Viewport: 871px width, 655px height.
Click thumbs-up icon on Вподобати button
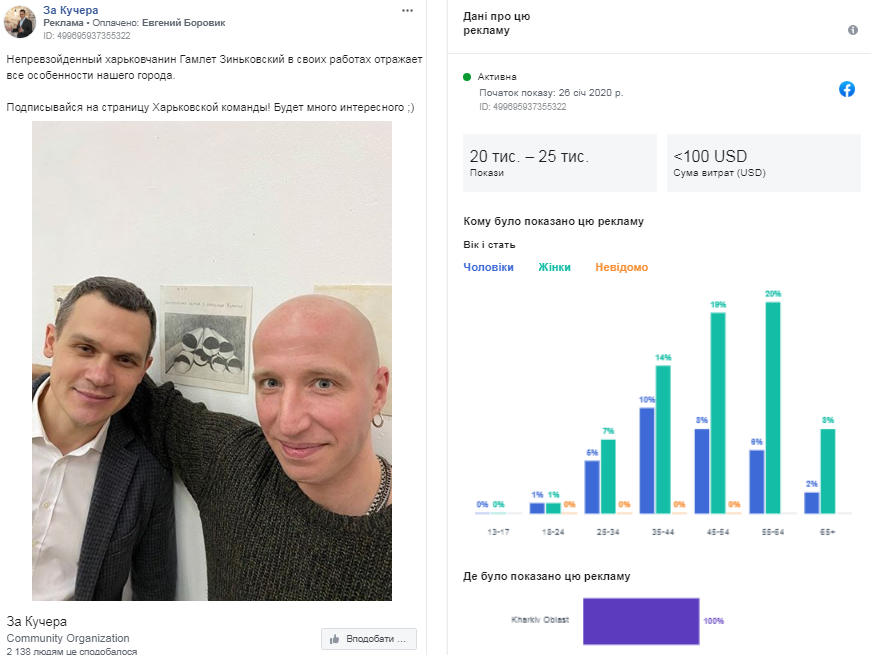334,639
